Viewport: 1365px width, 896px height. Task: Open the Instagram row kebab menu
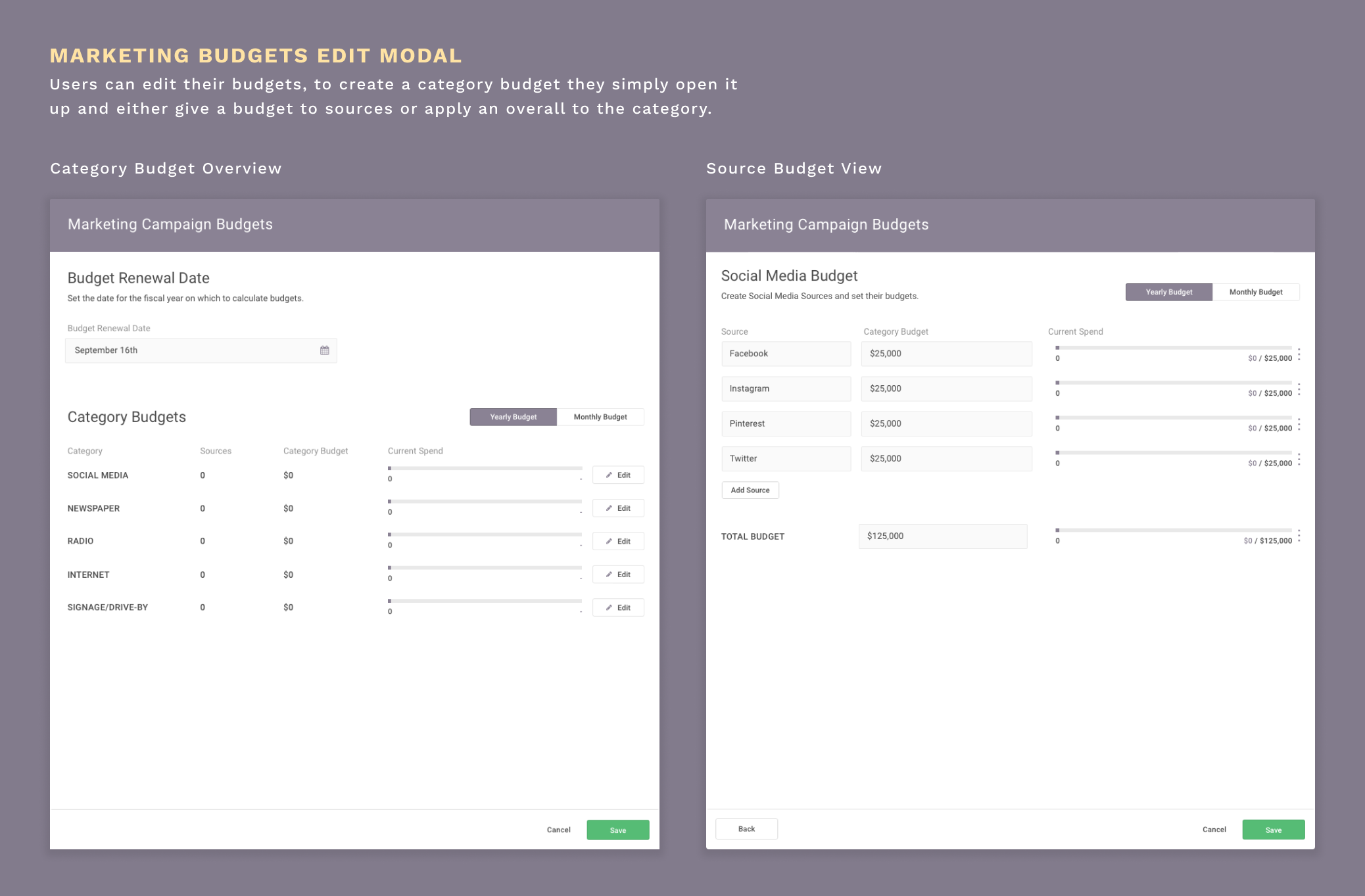1299,389
